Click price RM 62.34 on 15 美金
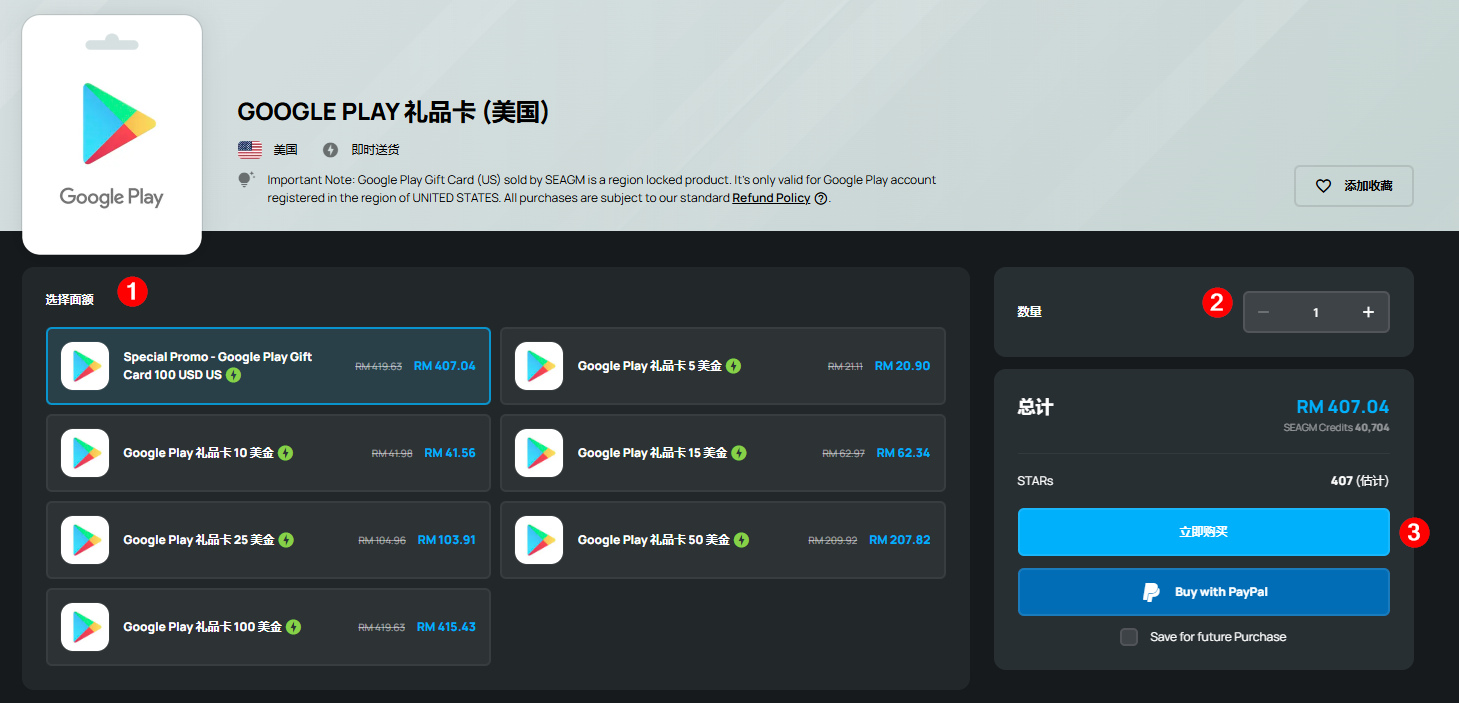The image size is (1459, 703). [903, 453]
